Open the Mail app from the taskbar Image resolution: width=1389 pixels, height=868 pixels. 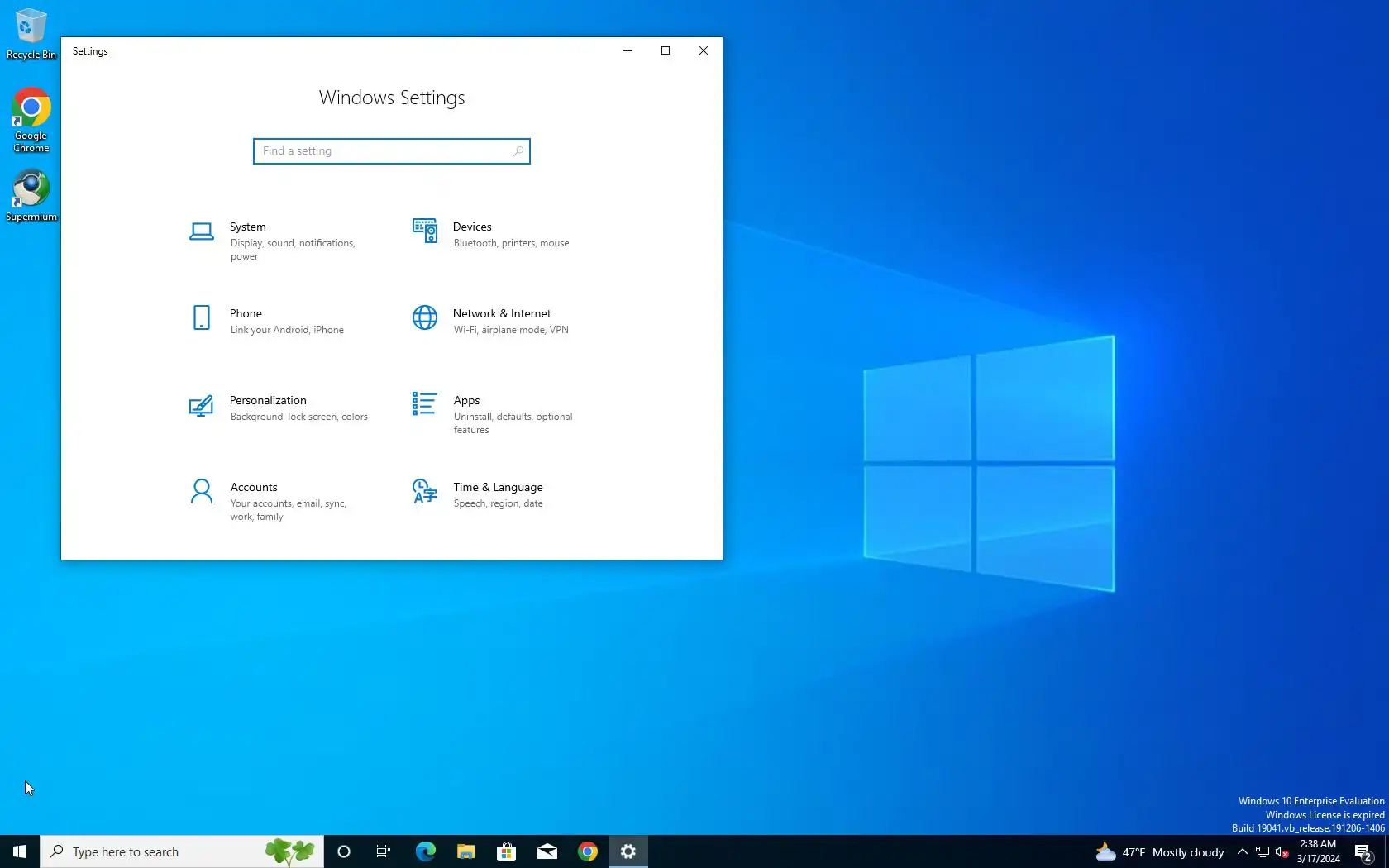547,851
